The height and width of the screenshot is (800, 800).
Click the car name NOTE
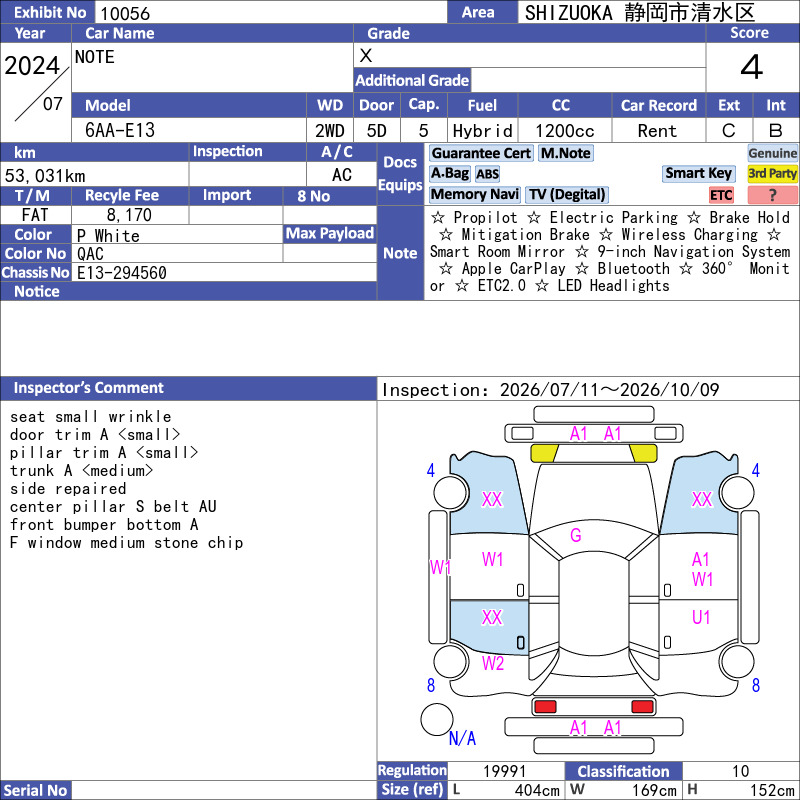tap(95, 57)
